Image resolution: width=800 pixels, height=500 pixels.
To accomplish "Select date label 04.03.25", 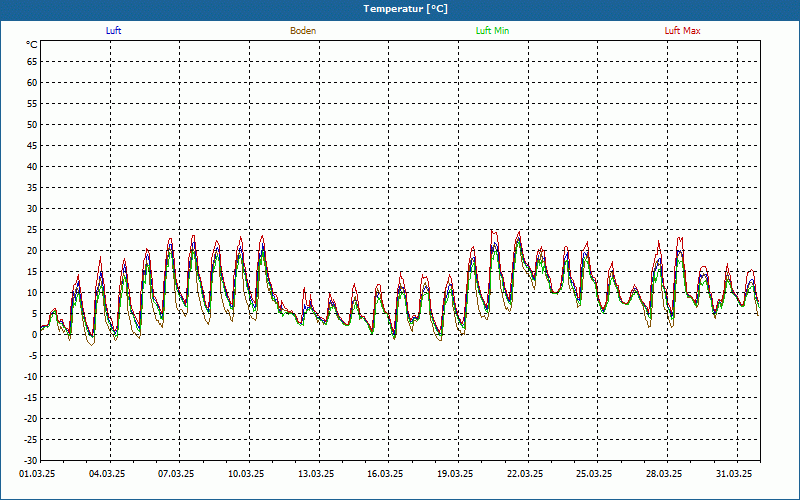I will (x=107, y=474).
